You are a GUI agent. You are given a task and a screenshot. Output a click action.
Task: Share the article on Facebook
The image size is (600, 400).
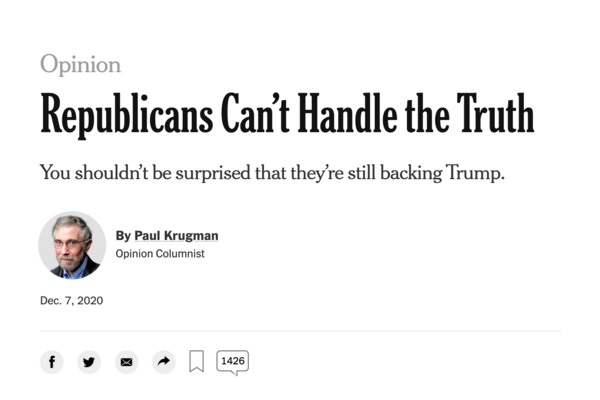[52, 362]
